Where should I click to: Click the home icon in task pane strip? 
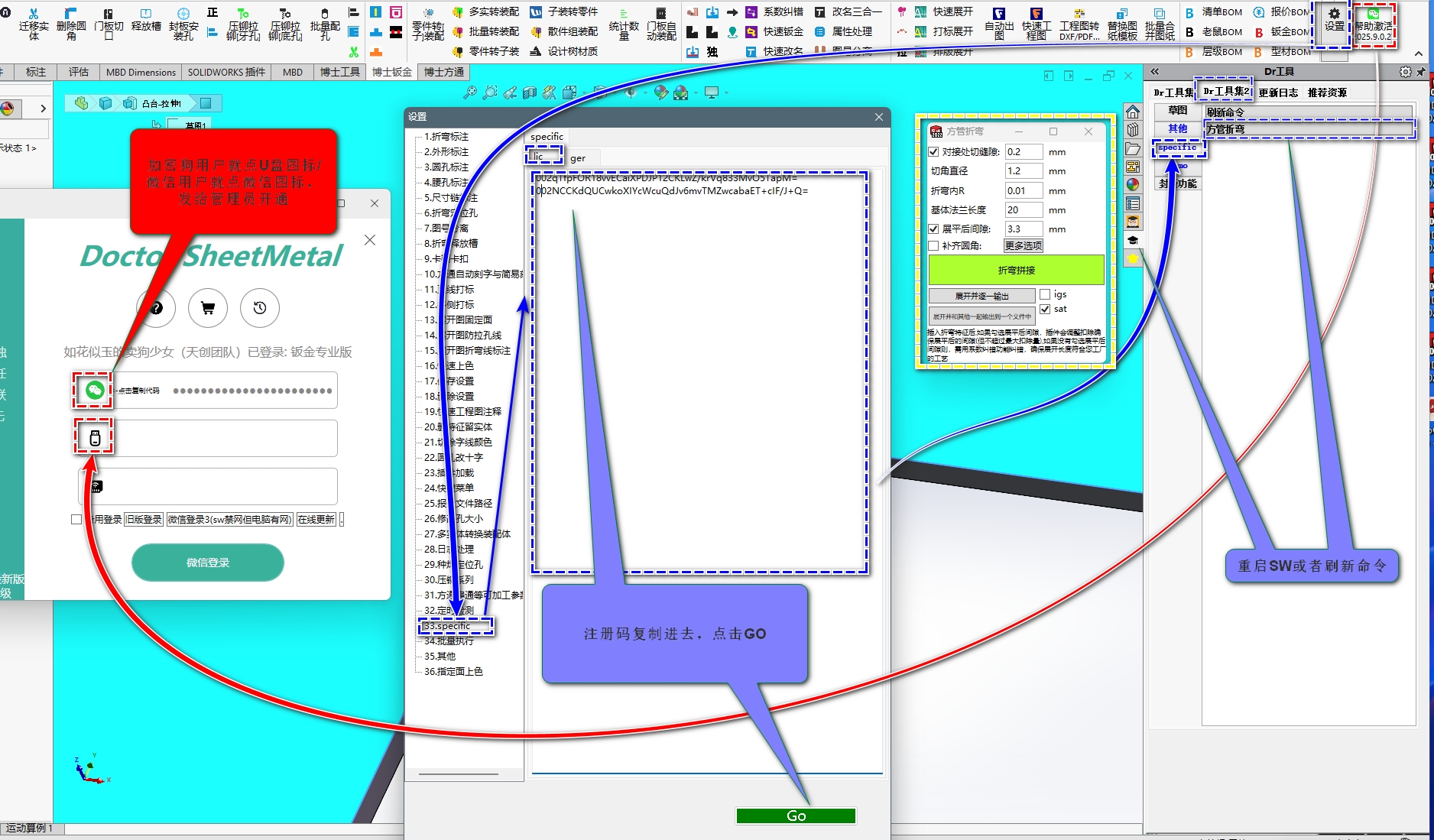coord(1133,112)
